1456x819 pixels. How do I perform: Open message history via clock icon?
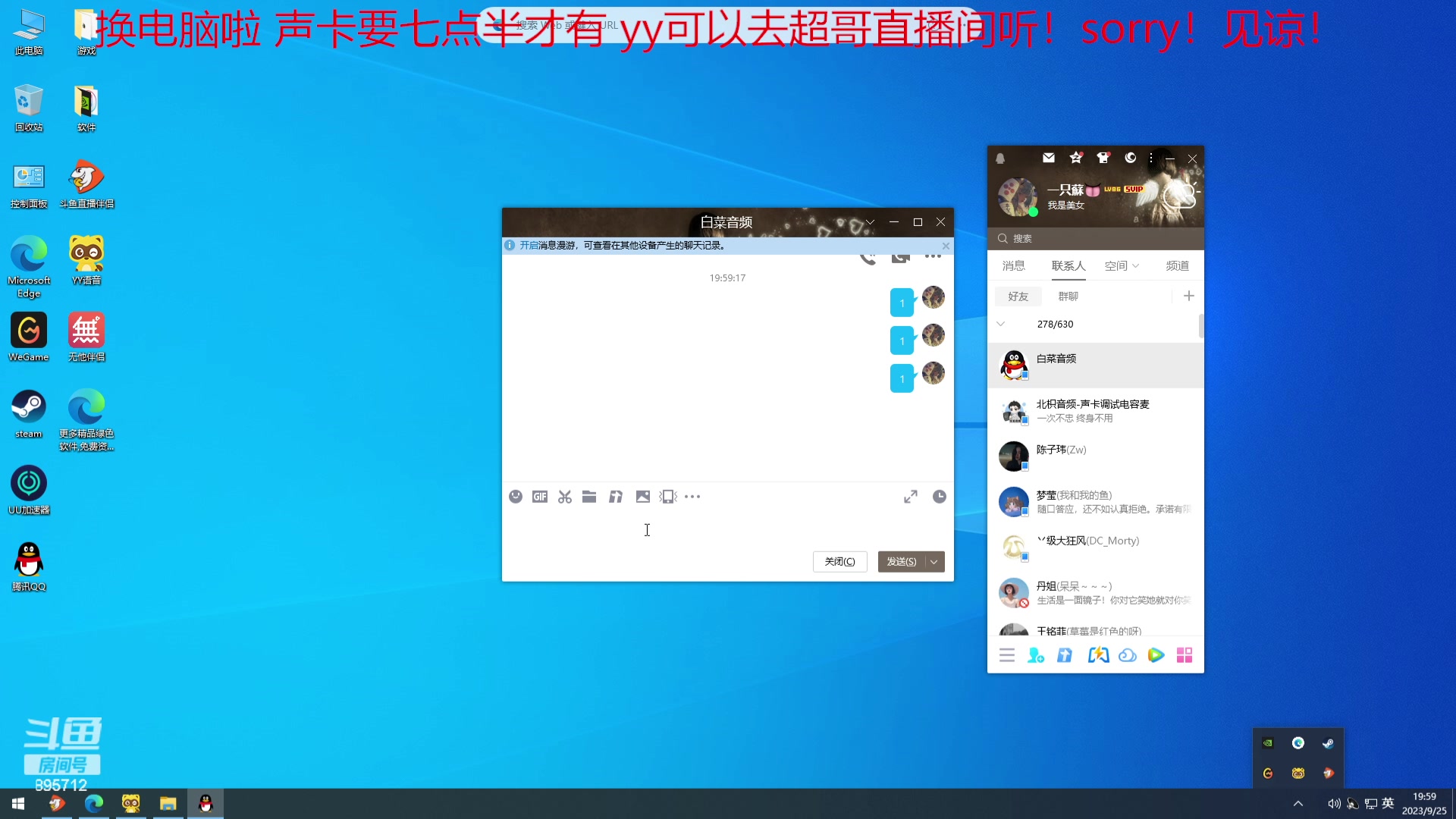coord(939,496)
